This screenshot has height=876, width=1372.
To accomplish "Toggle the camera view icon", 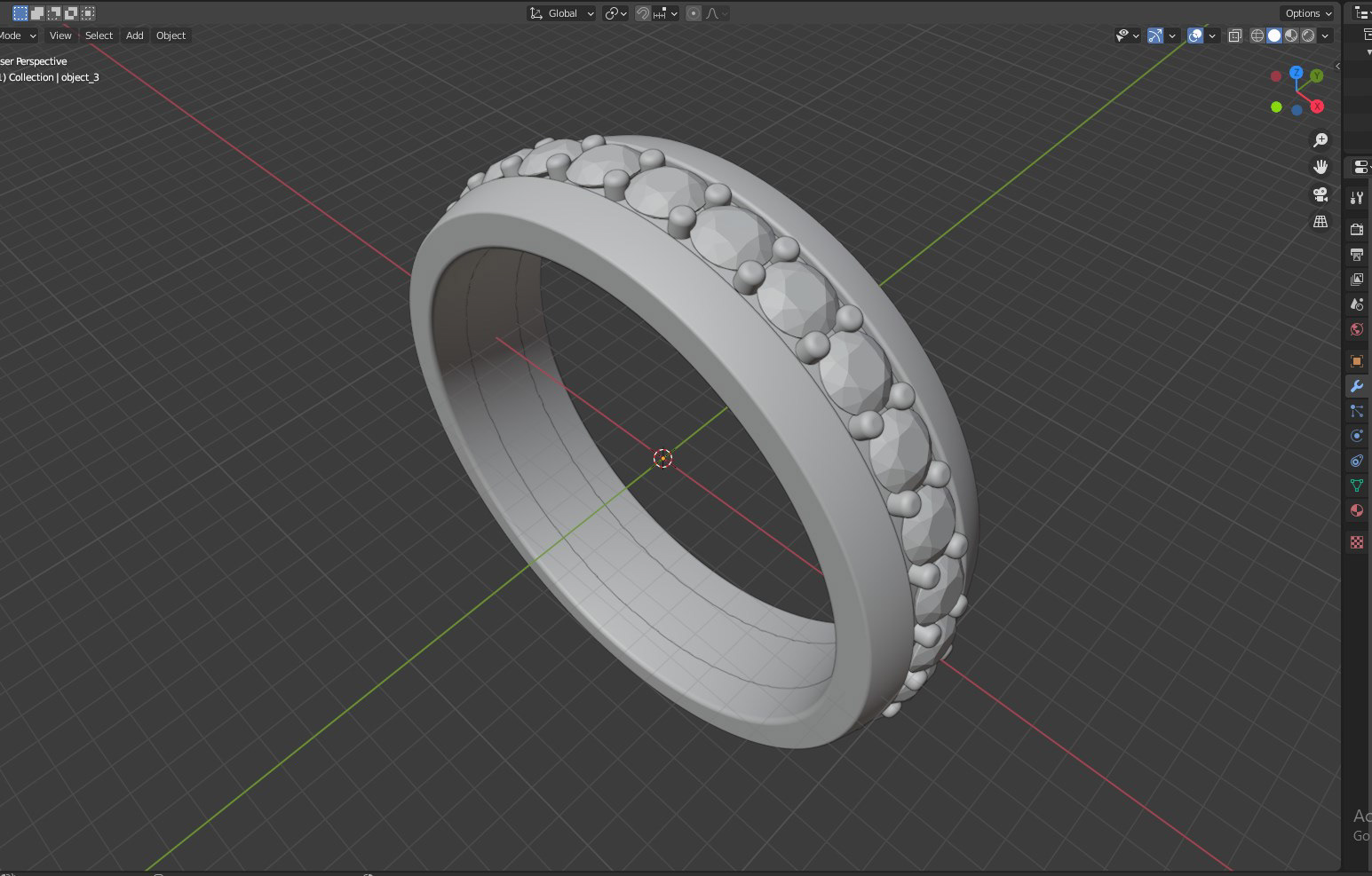I will [1320, 194].
